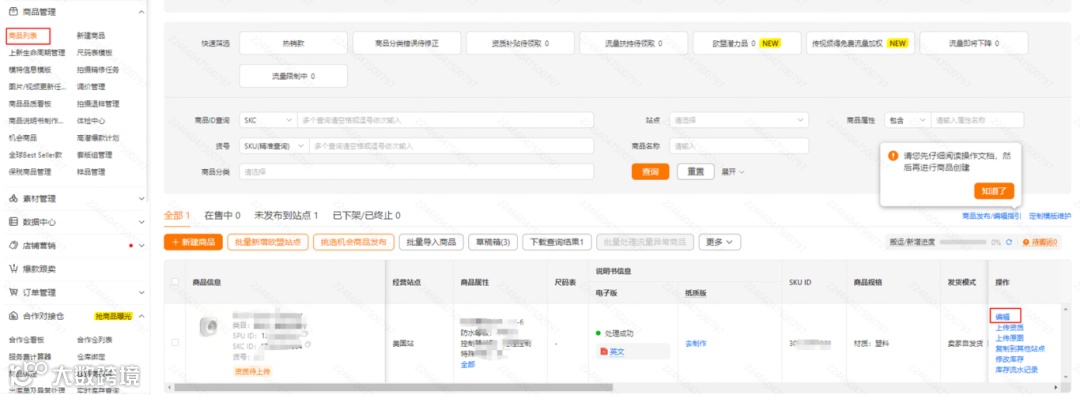Click the 库存流水记录 link
The height and width of the screenshot is (395, 1080).
click(1016, 369)
